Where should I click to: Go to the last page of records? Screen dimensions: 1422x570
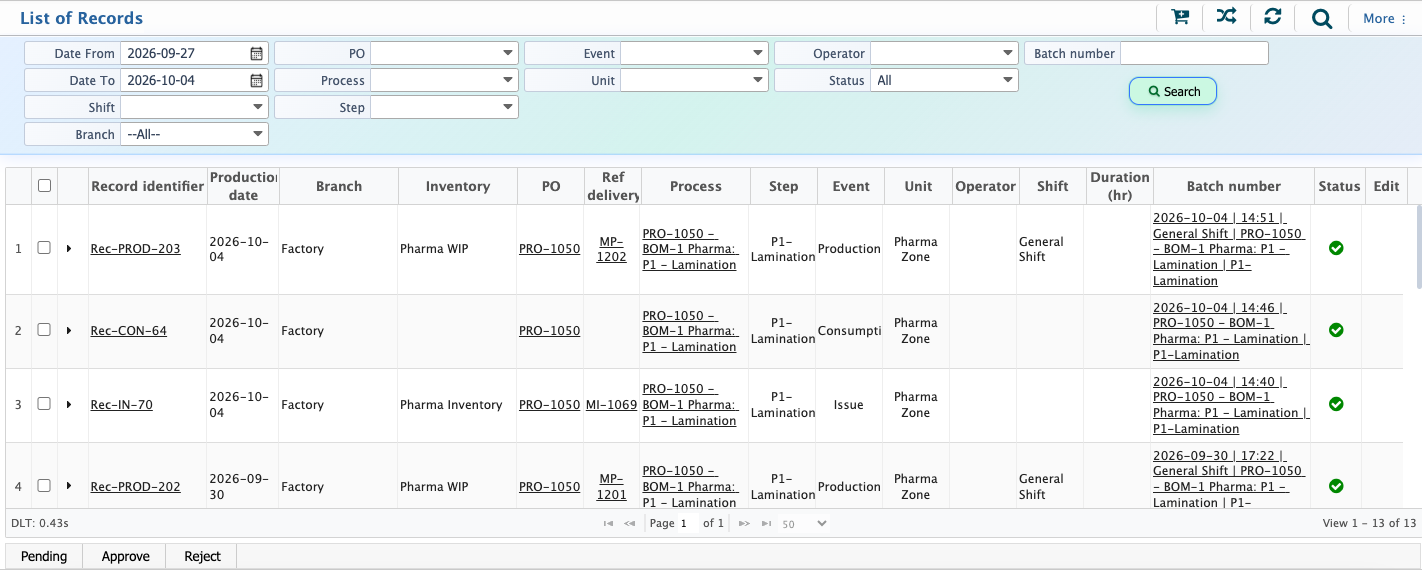click(766, 523)
